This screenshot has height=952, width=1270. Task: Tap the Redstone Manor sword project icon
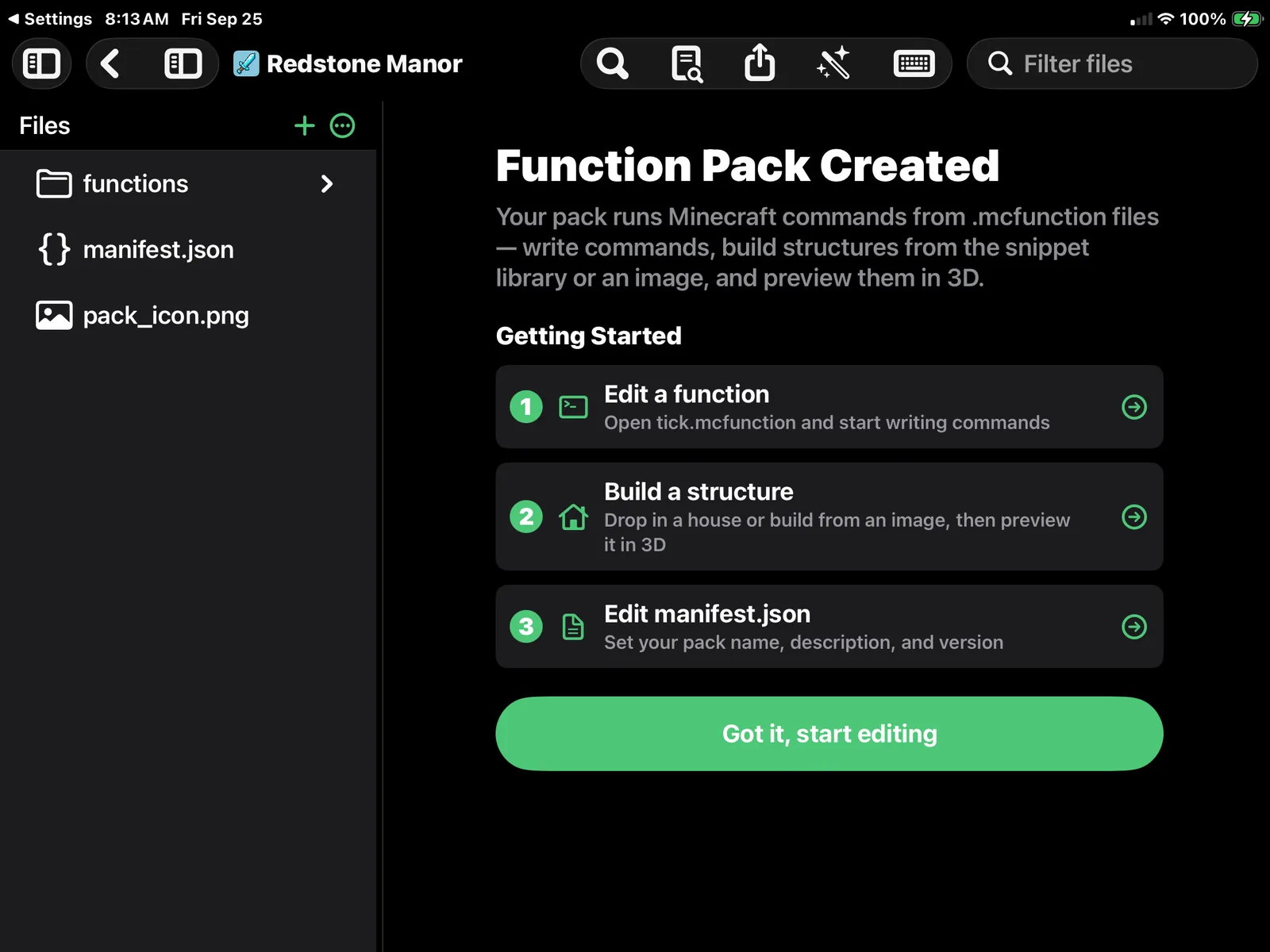[246, 63]
